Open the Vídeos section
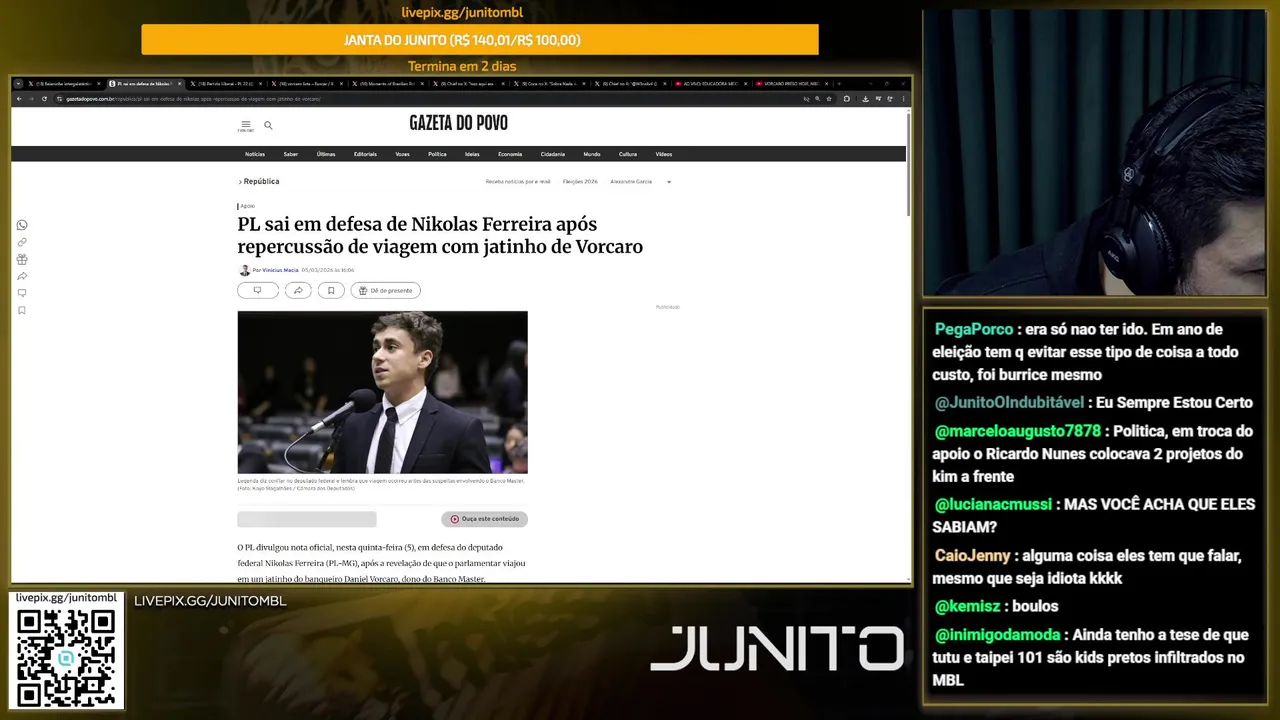Image resolution: width=1280 pixels, height=720 pixels. click(664, 154)
